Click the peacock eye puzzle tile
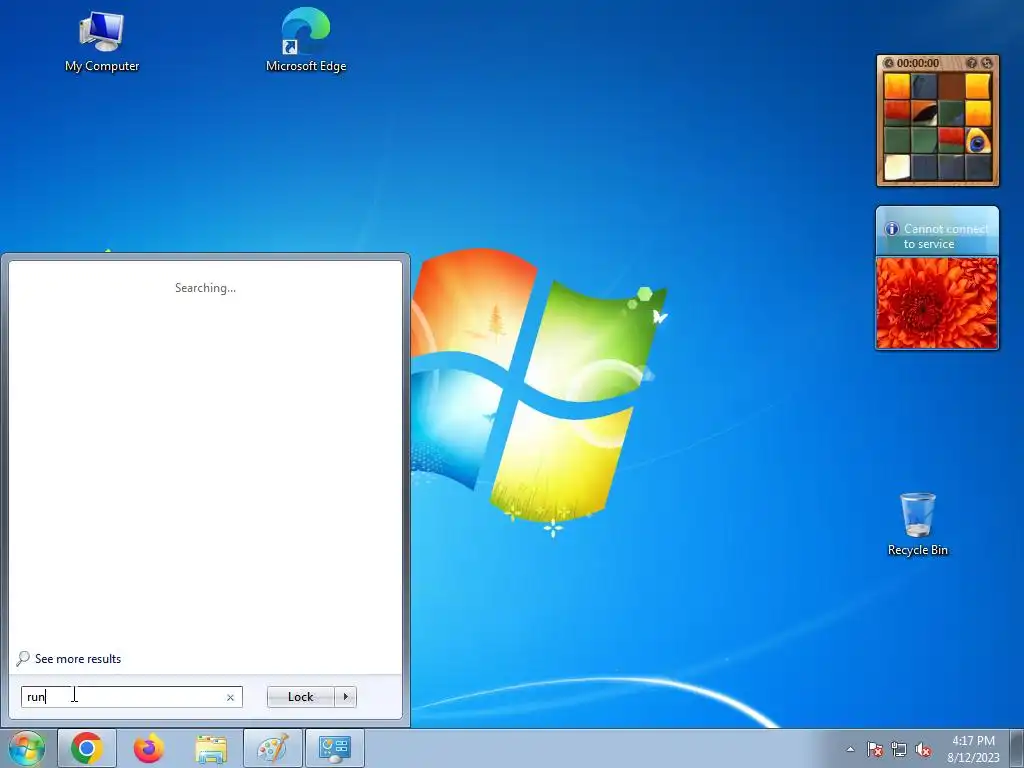Image resolution: width=1024 pixels, height=768 pixels. (x=977, y=140)
